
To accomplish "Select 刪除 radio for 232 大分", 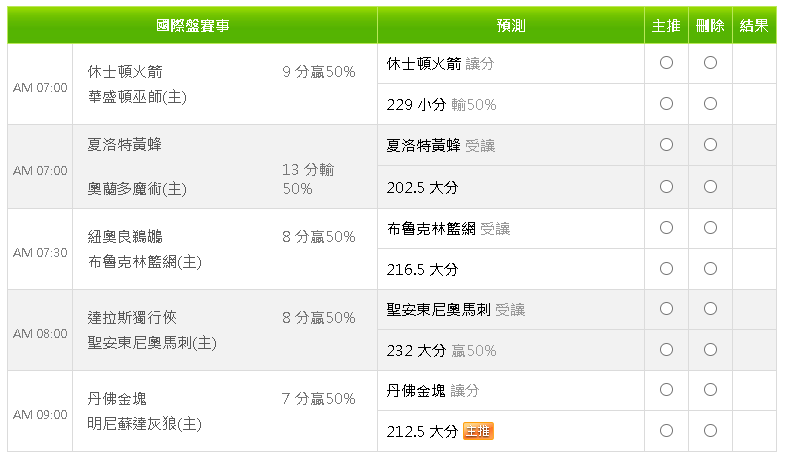I will click(x=710, y=351).
